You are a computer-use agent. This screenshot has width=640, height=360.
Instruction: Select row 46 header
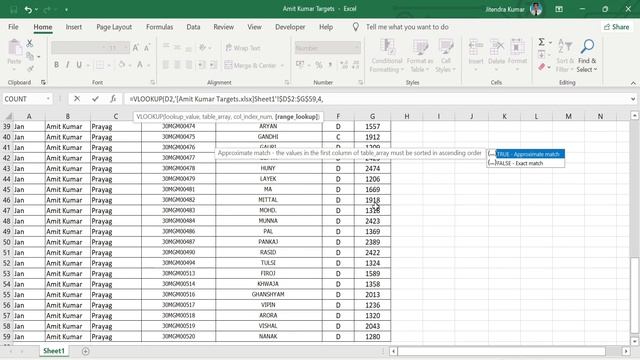pos(7,200)
